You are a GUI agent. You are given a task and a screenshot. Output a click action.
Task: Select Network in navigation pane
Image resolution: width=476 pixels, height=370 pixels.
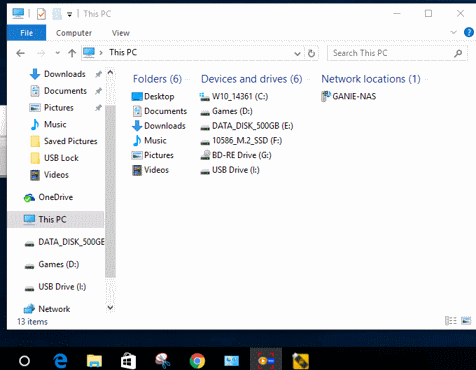47,309
